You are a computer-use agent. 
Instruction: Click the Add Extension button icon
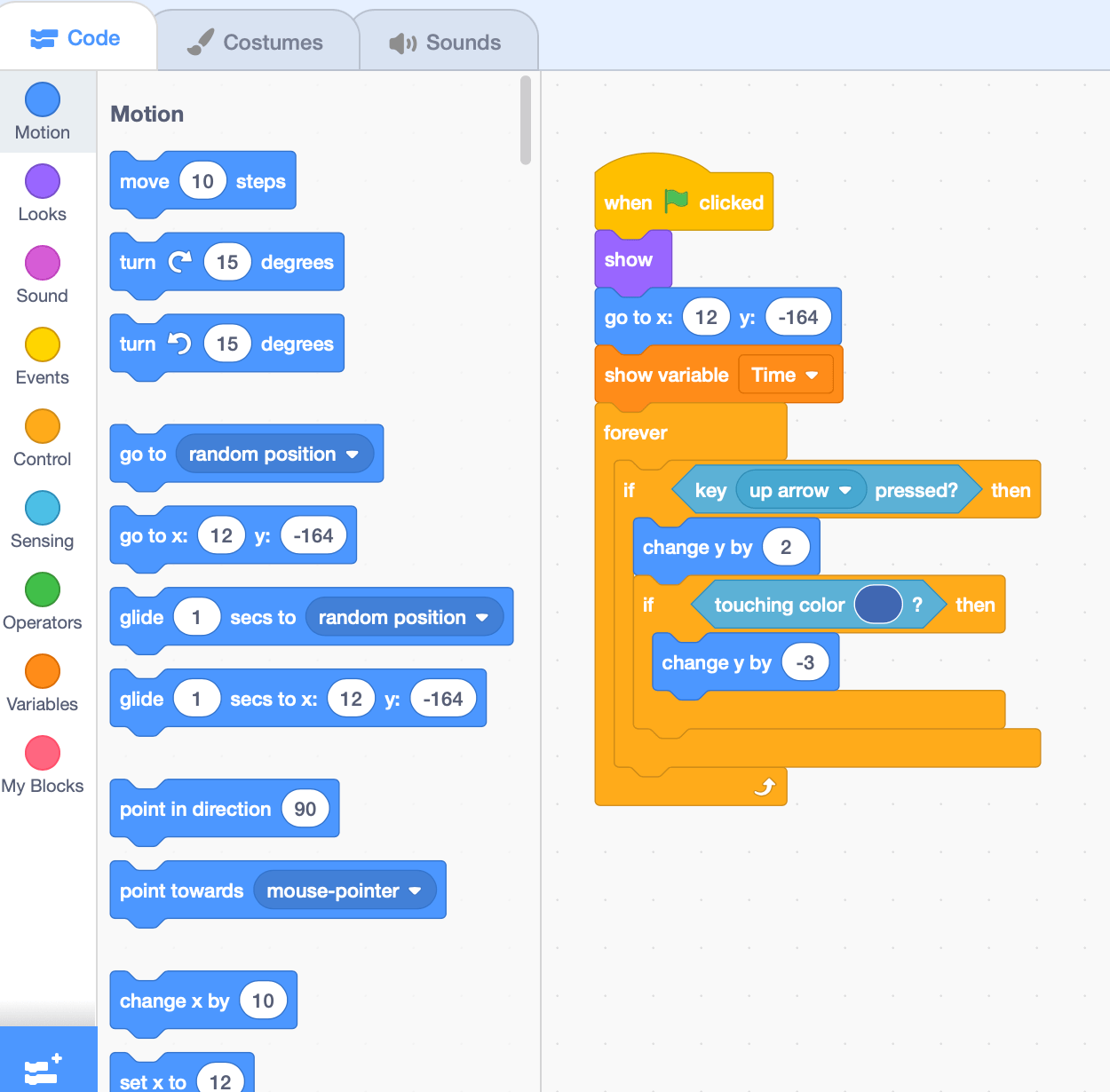coord(43,1068)
